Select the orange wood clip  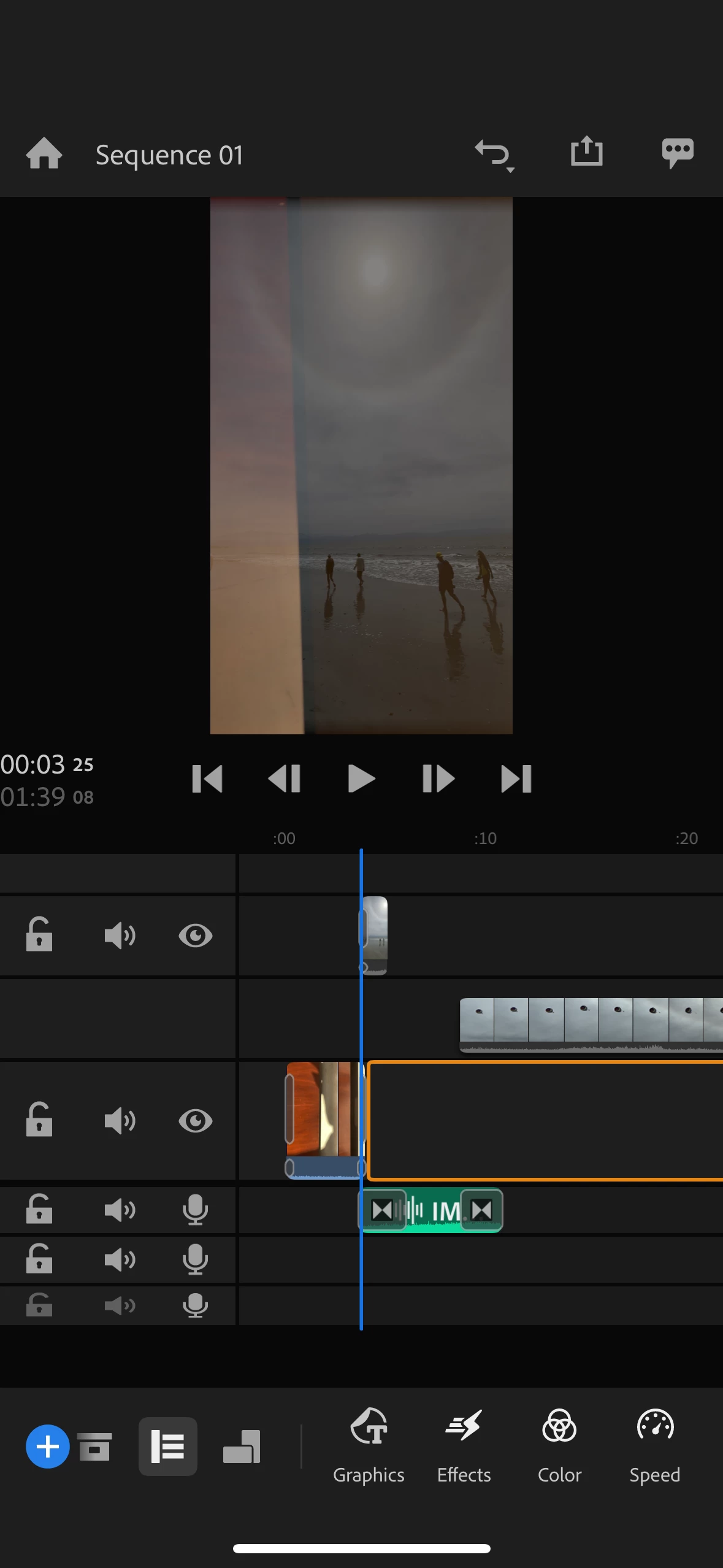point(325,1120)
